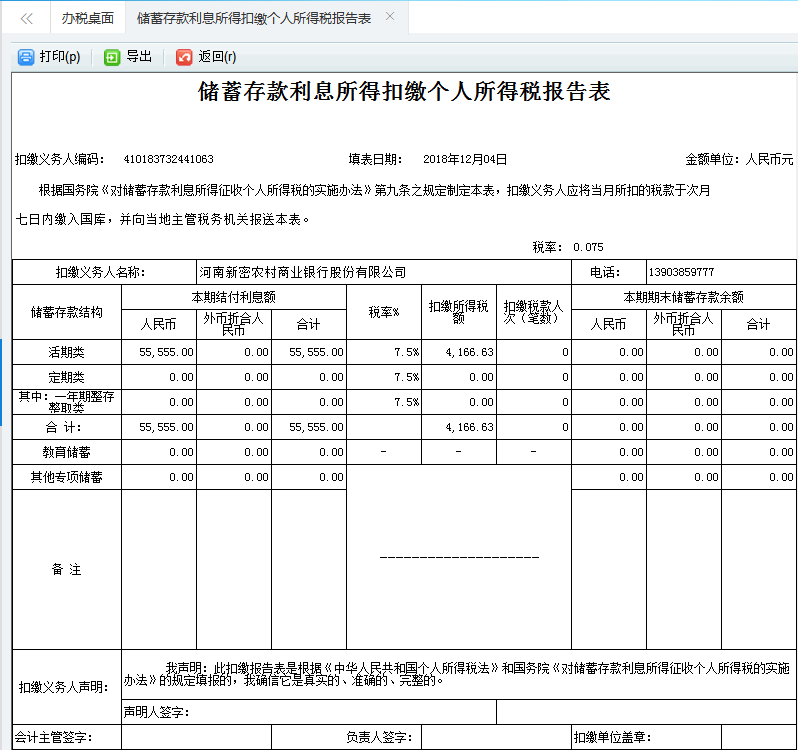
Task: Select the 储蓄存款利息所得扣缴个人所得税报告表 tab
Action: [253, 18]
